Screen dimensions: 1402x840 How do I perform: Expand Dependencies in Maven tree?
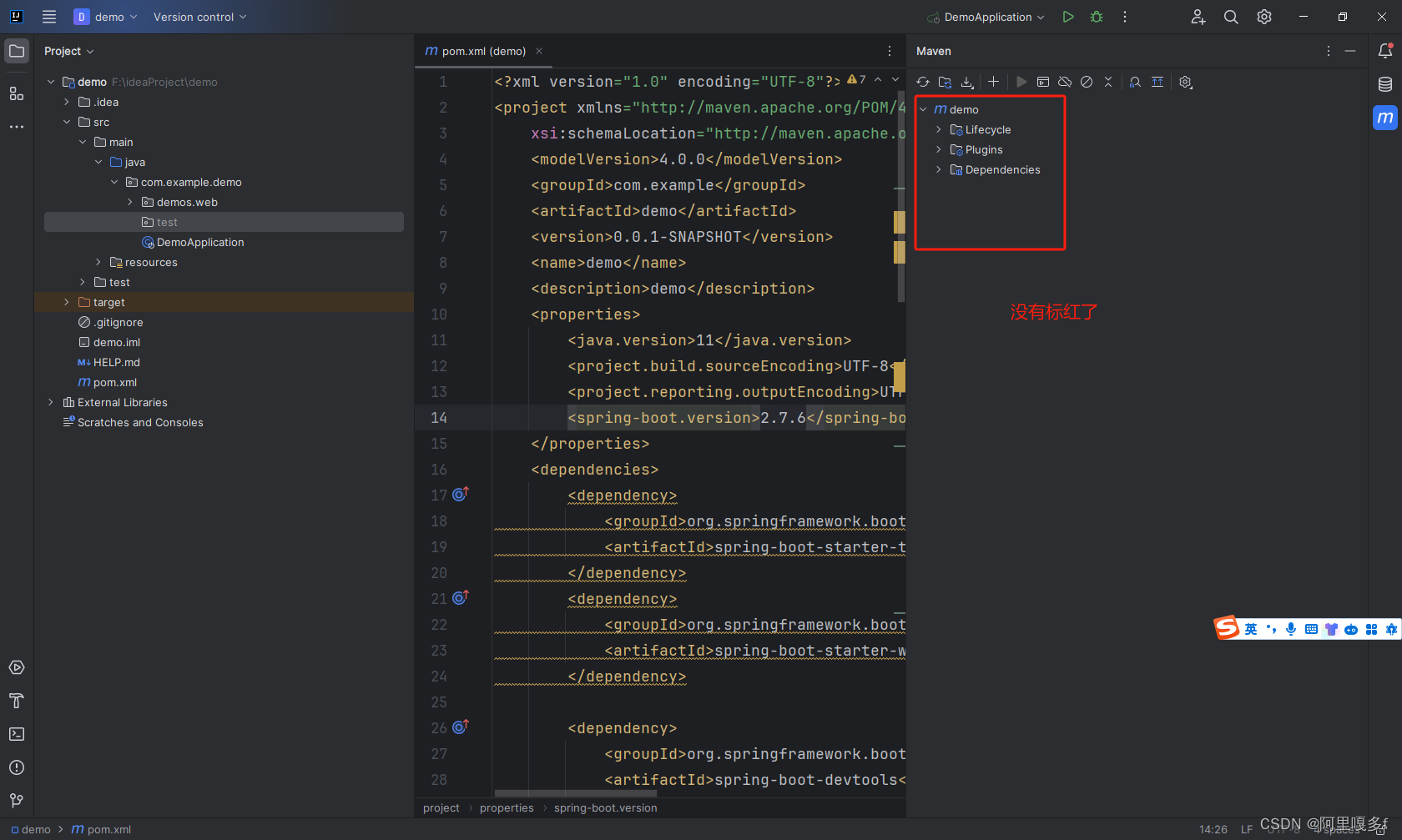[x=939, y=169]
